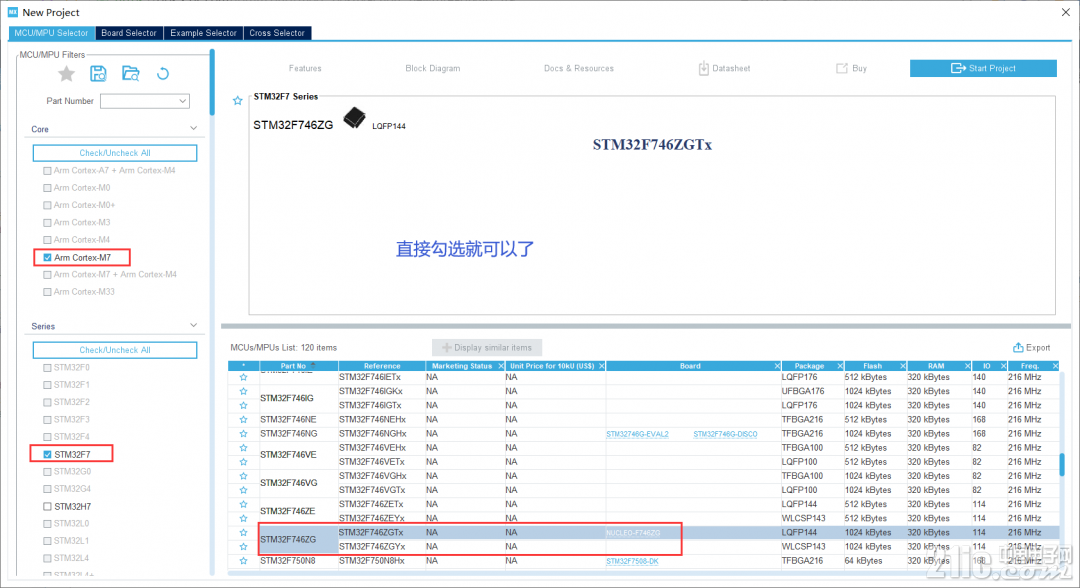Star the STM32F746NGHx row

pyautogui.click(x=243, y=434)
